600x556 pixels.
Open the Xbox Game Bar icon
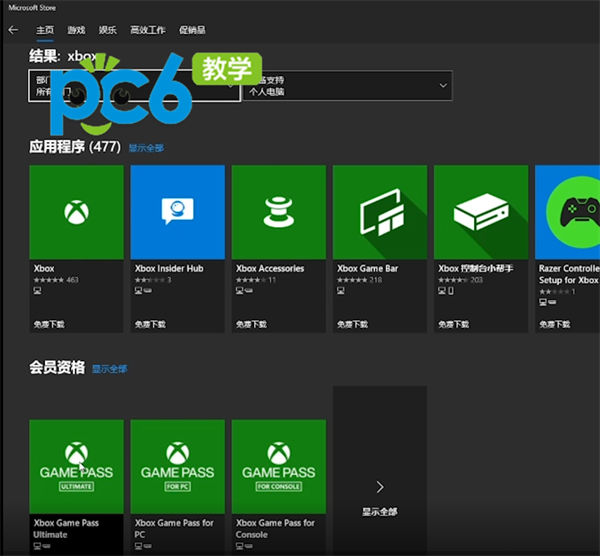pyautogui.click(x=379, y=212)
